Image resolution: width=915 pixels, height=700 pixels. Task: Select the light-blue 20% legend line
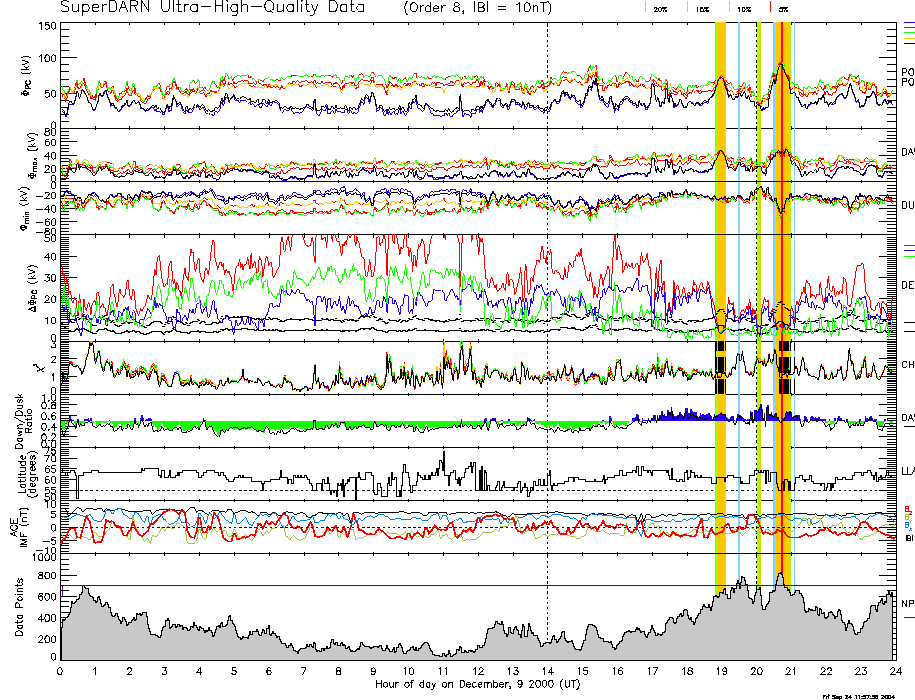645,7
